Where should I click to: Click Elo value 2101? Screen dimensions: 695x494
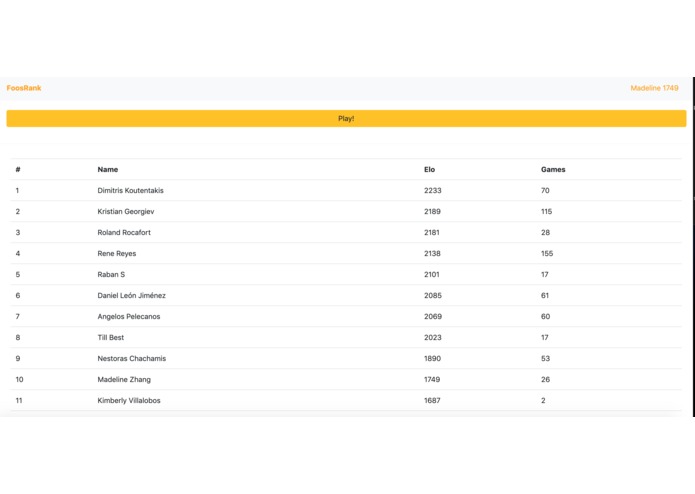pos(432,274)
